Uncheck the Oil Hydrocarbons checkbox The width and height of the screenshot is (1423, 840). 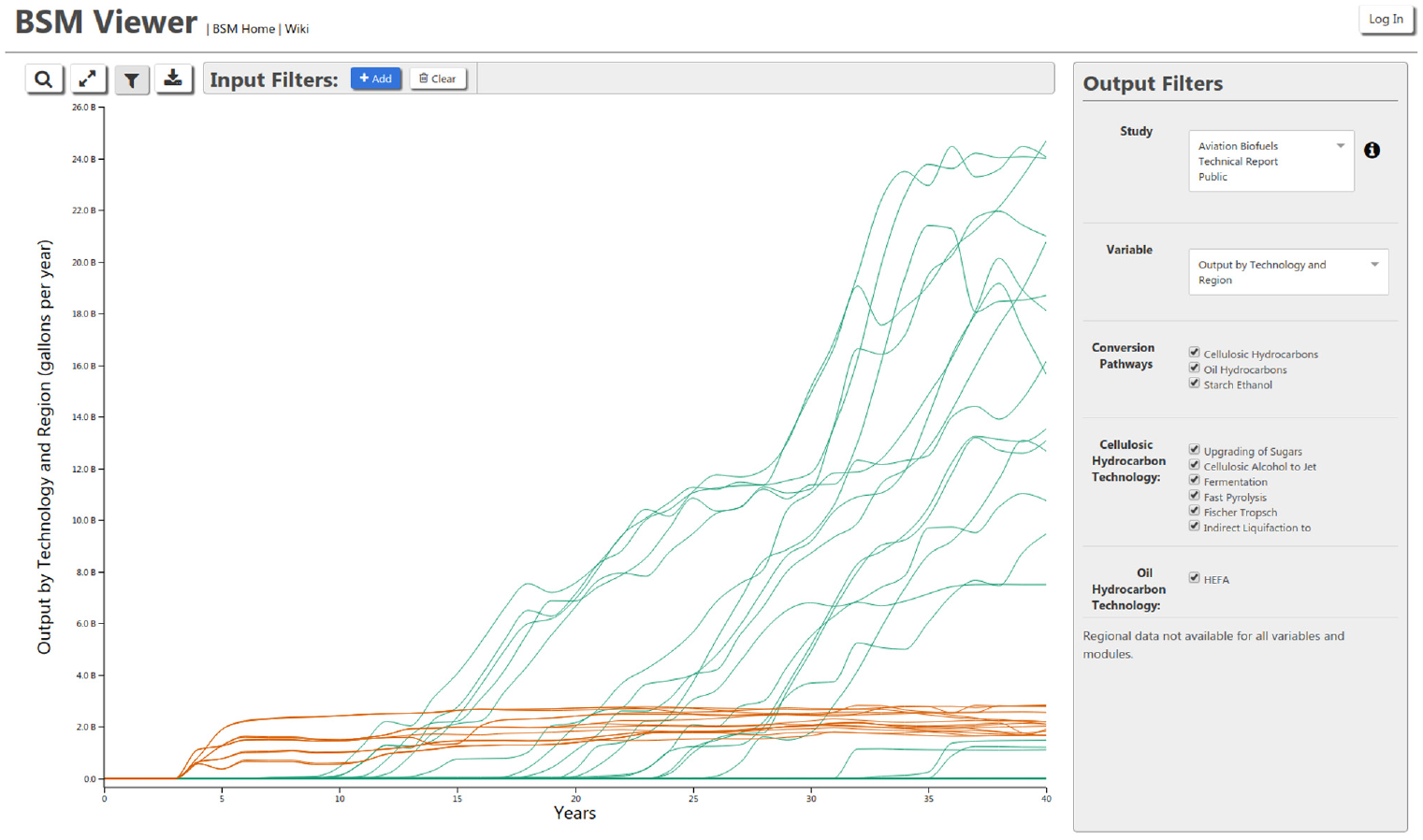pos(1194,369)
